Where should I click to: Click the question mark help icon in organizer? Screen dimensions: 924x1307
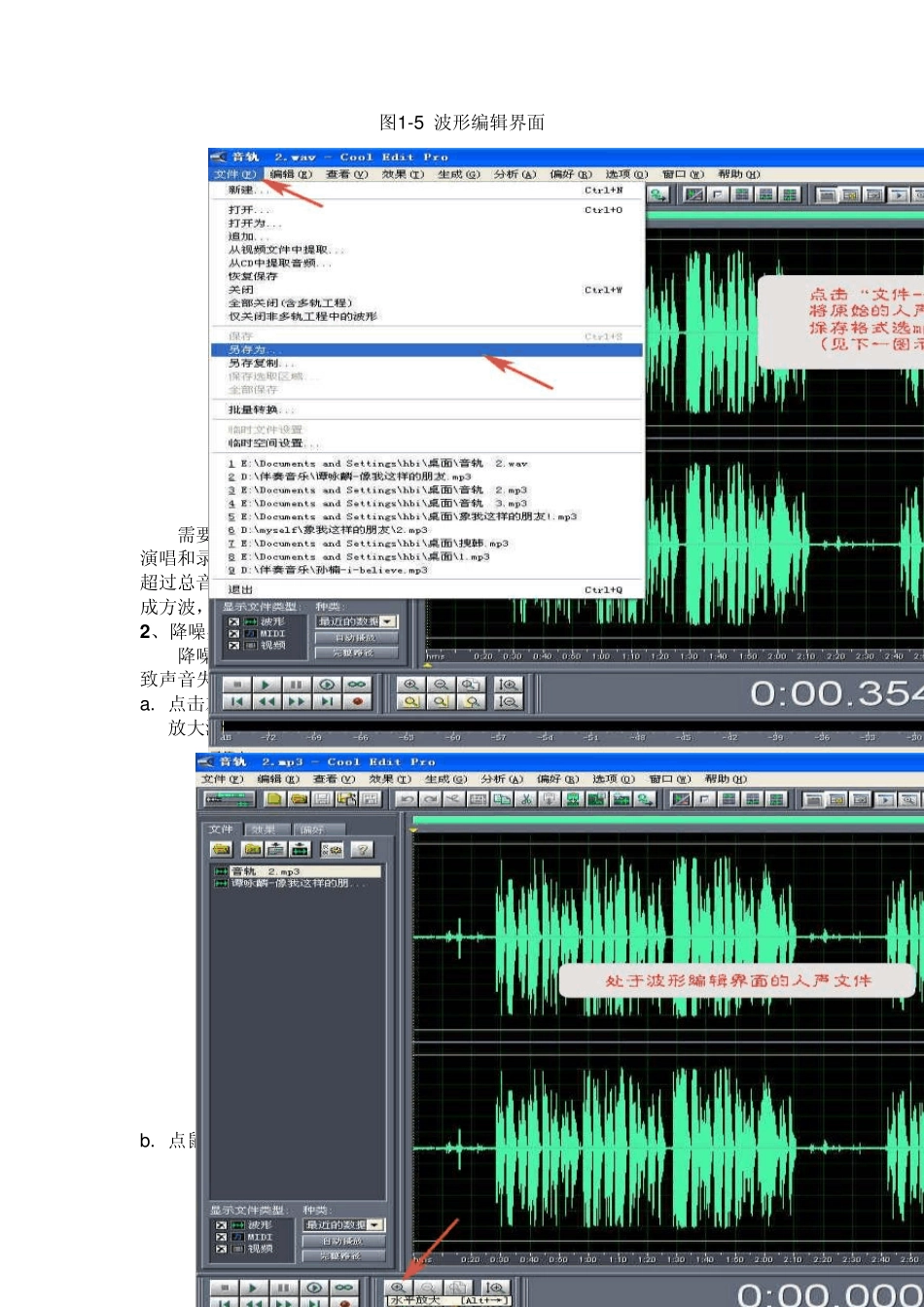pyautogui.click(x=361, y=849)
